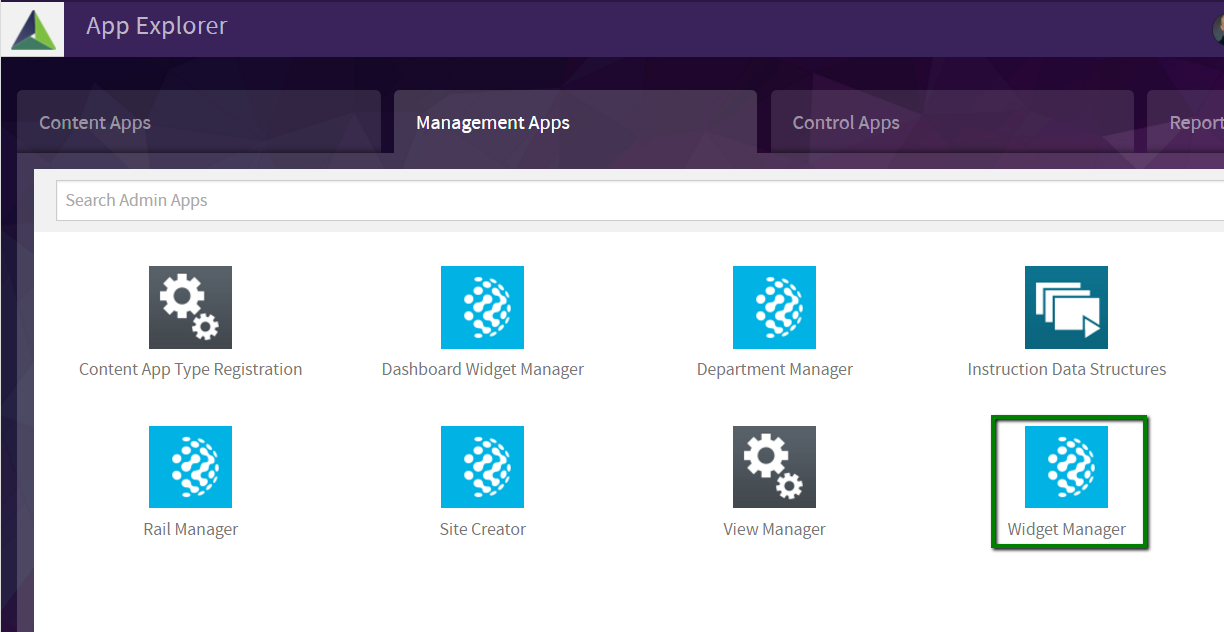
Task: Open the Site Creator app icon
Action: coord(482,467)
